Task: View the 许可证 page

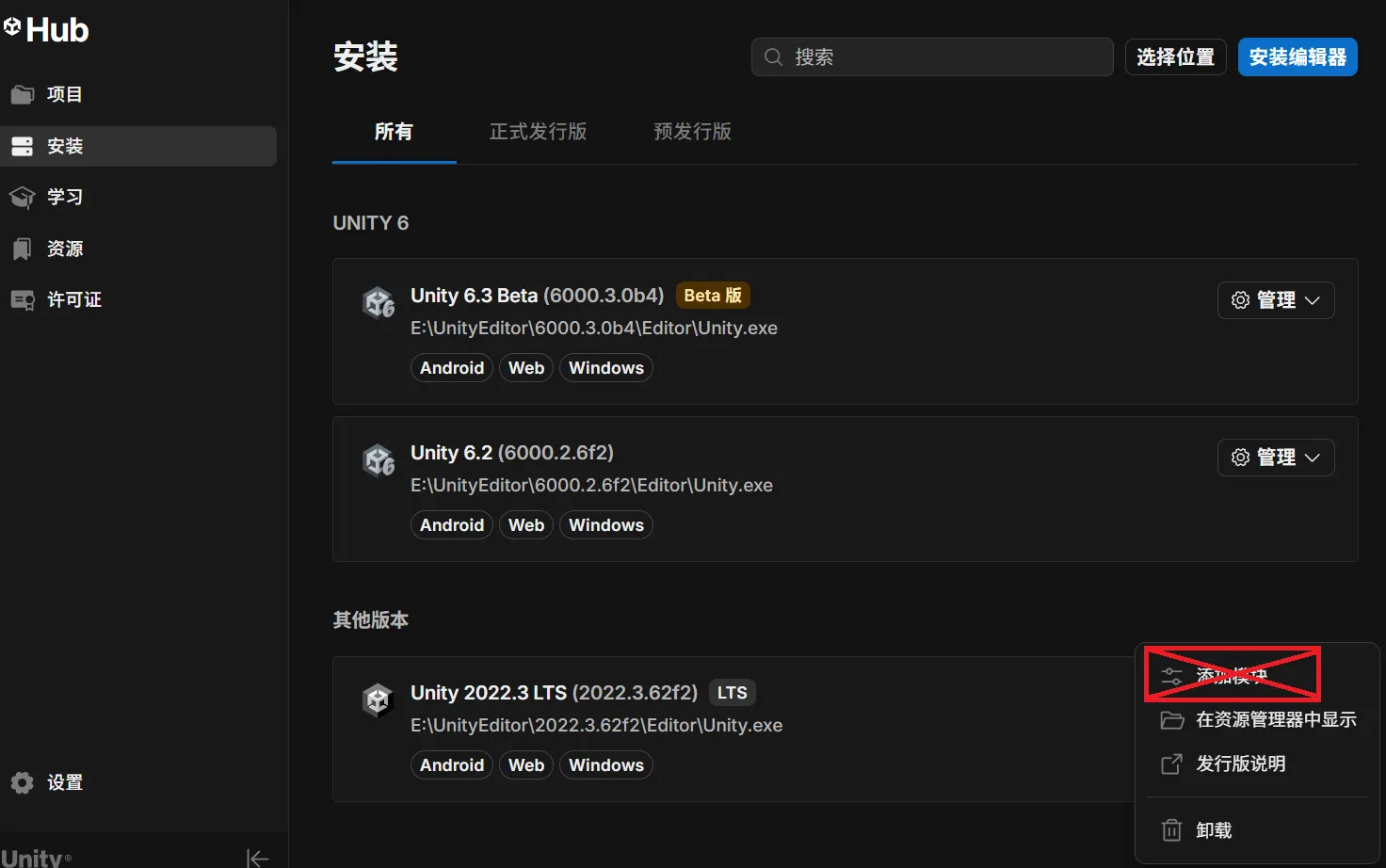Action: (73, 299)
